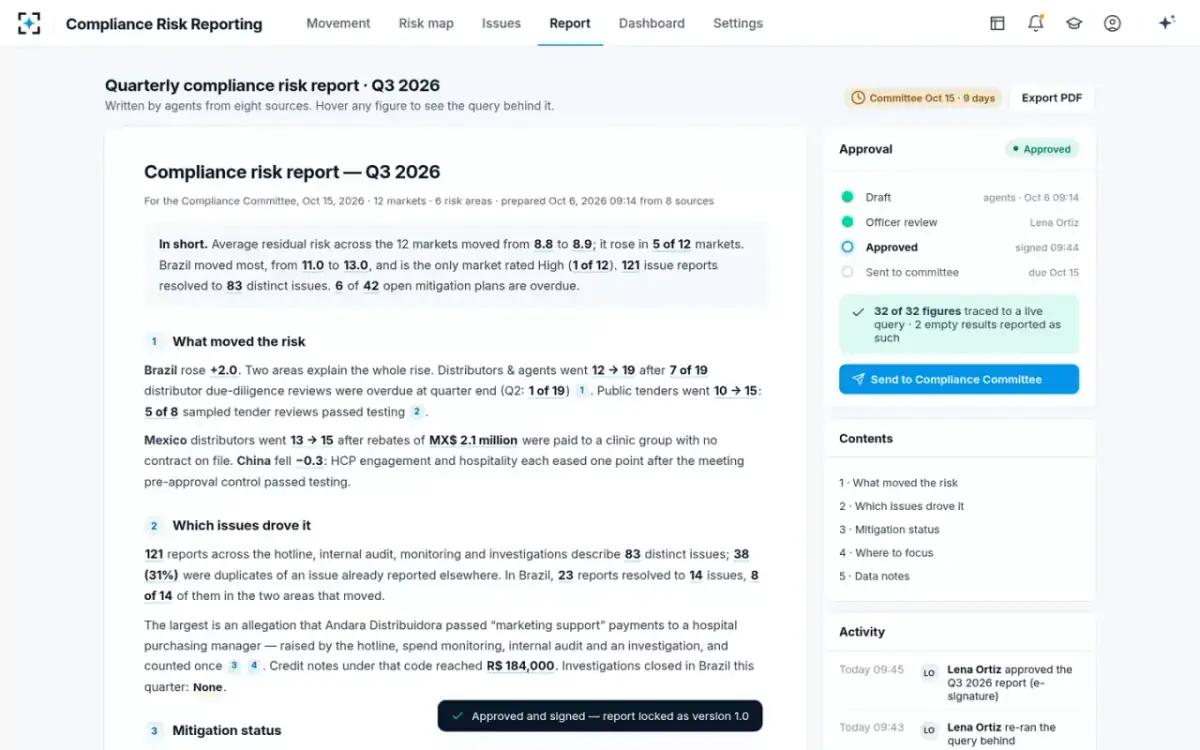
Task: Click Lena Ortiz LO avatar at 09:45
Action: [928, 673]
